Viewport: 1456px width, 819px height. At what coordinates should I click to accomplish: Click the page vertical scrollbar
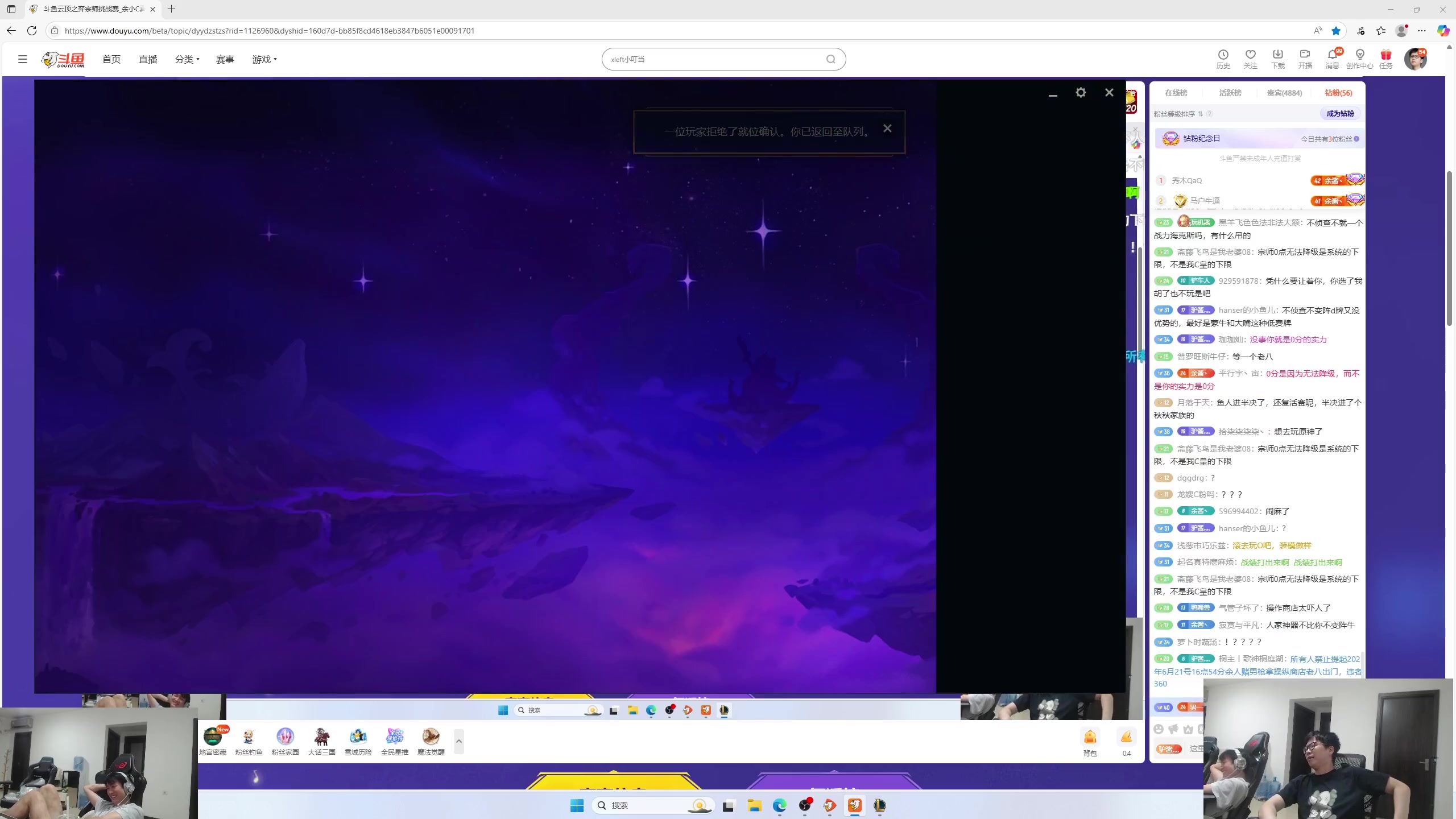pos(1450,247)
